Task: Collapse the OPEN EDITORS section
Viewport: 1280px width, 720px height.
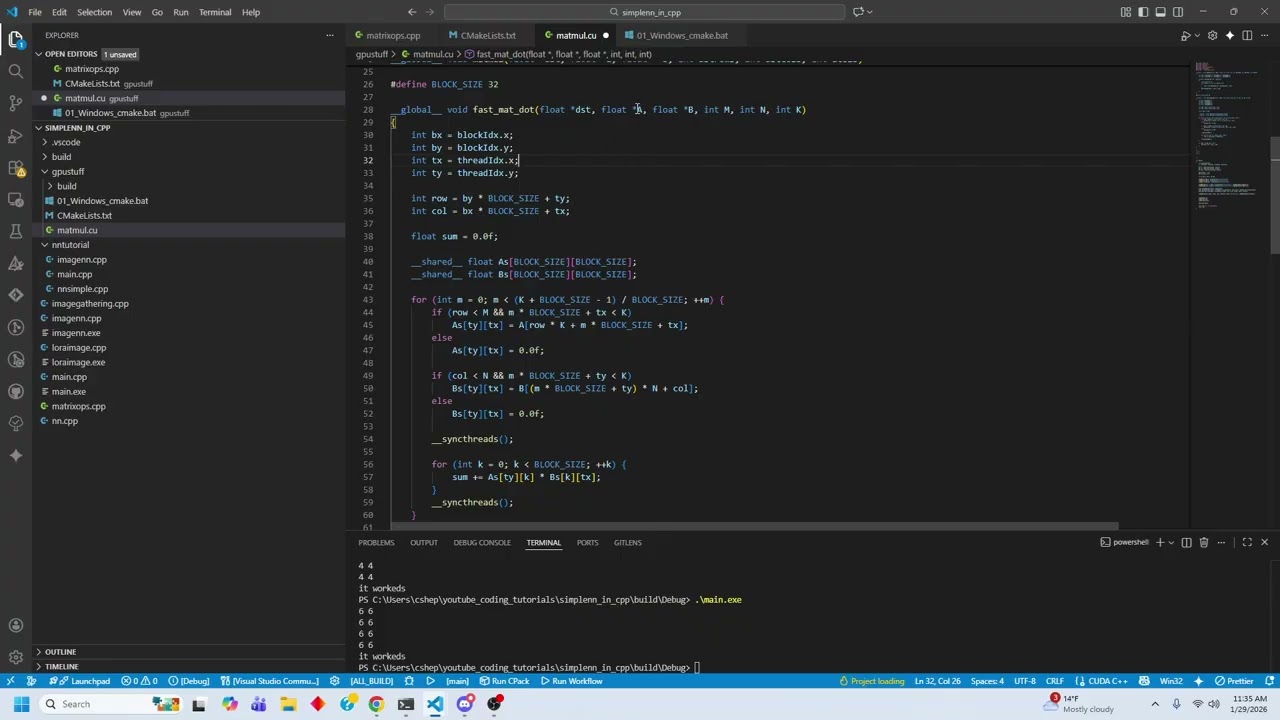Action: point(38,54)
